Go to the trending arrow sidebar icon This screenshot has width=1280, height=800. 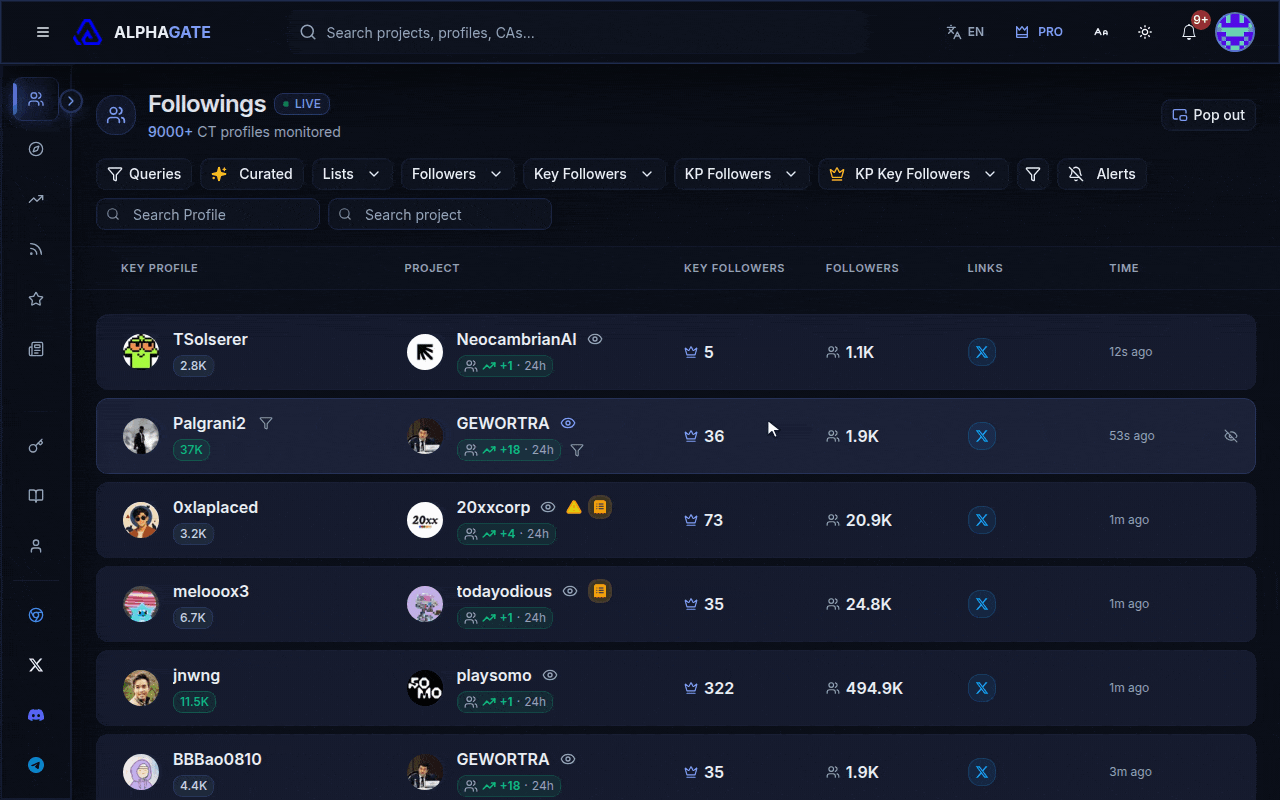pyautogui.click(x=36, y=199)
